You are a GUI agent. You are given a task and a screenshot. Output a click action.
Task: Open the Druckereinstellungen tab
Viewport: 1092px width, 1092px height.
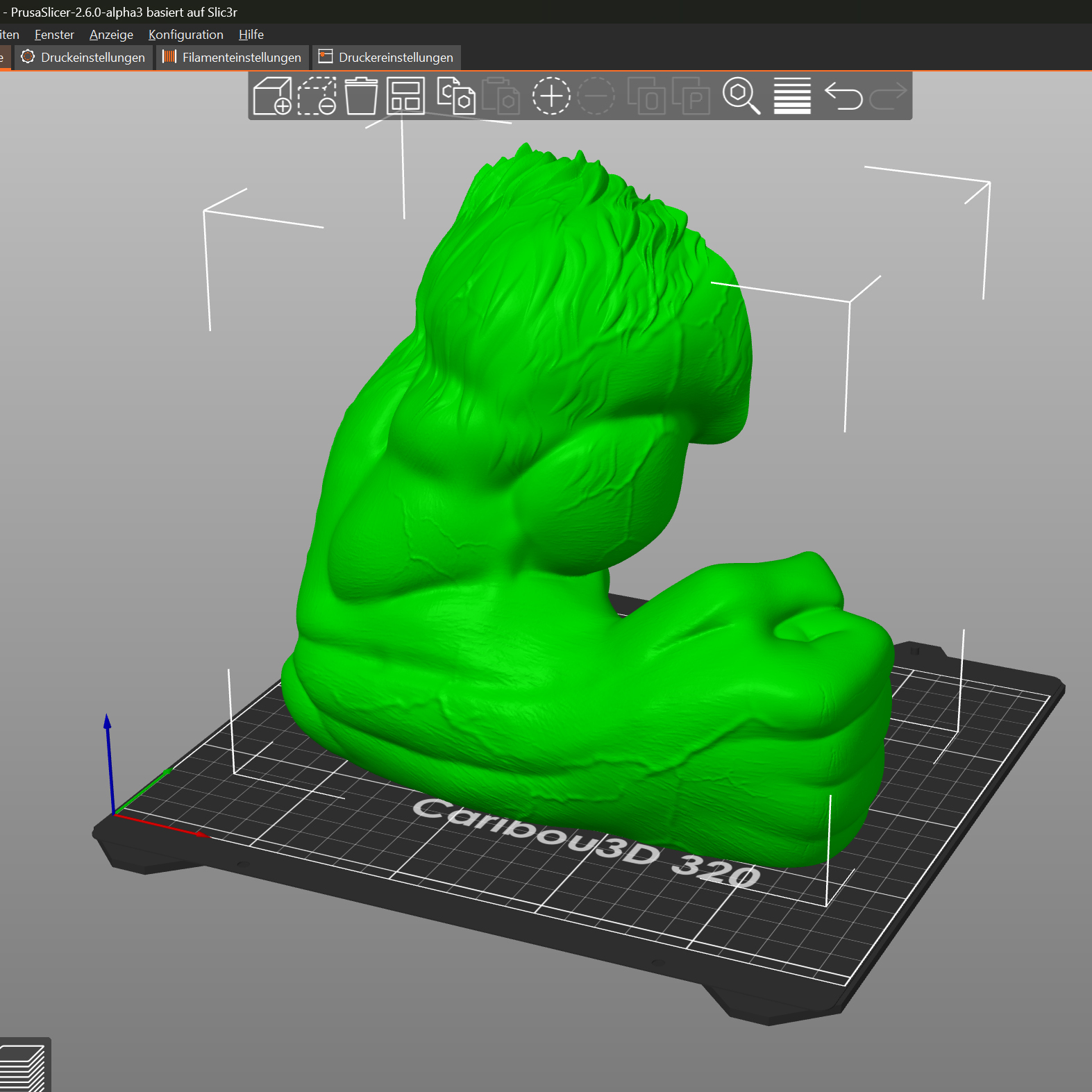click(x=386, y=58)
